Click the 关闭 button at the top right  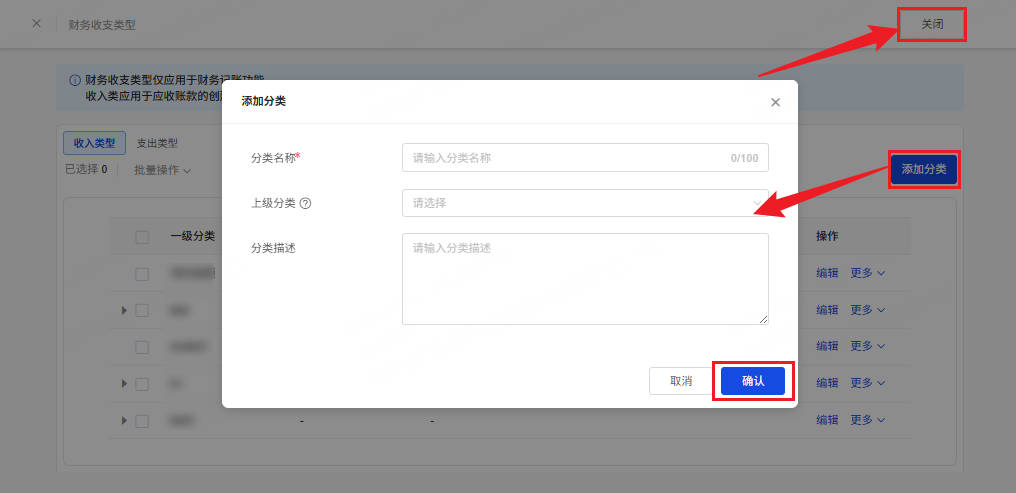(x=932, y=25)
